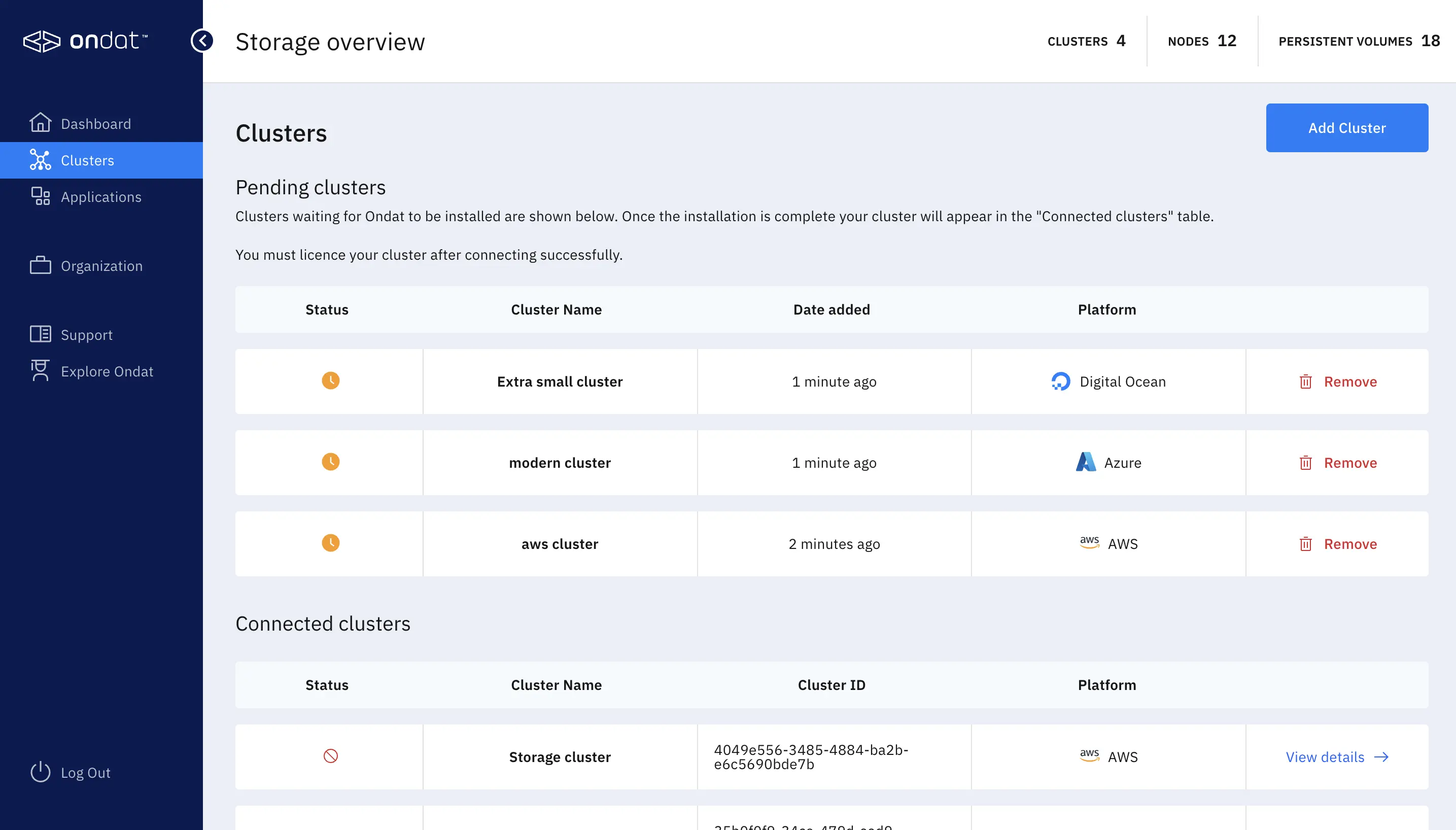Click the Log Out power icon
Screen dimensions: 1456x830
click(x=40, y=772)
